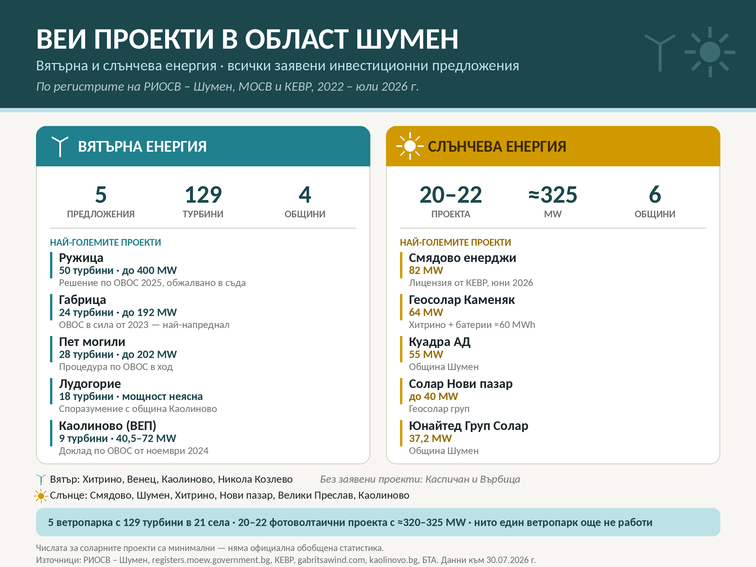Select the Солар Нови пазар project name

(460, 384)
